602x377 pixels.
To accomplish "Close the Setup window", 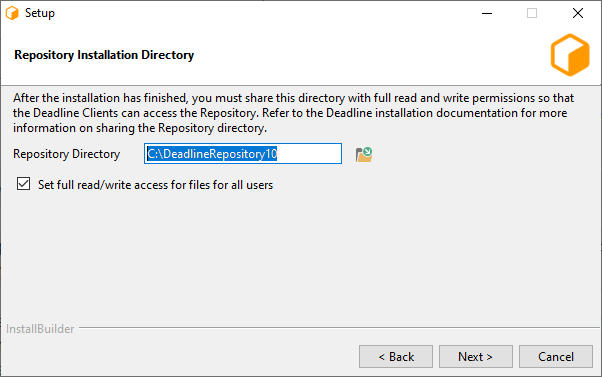I will click(x=577, y=13).
